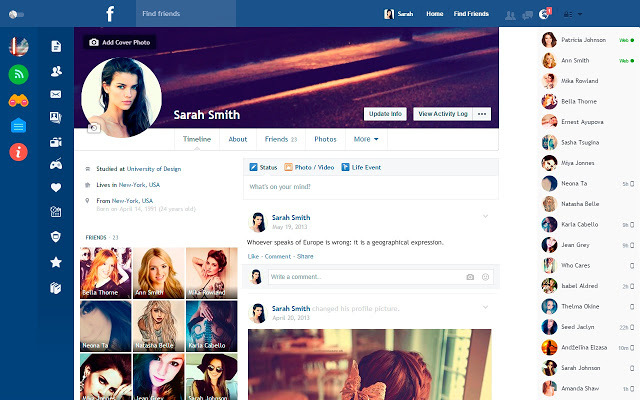The width and height of the screenshot is (640, 400).
Task: Select Photo / Video composer option
Action: coord(309,167)
